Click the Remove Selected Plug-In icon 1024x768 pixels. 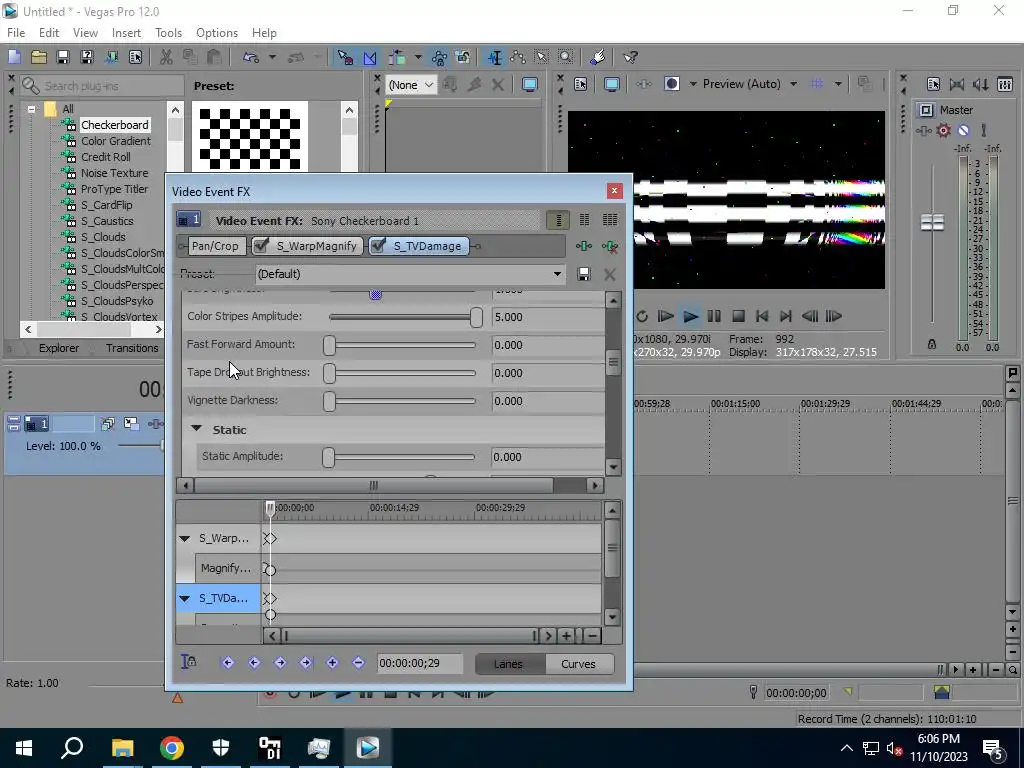[x=610, y=246]
